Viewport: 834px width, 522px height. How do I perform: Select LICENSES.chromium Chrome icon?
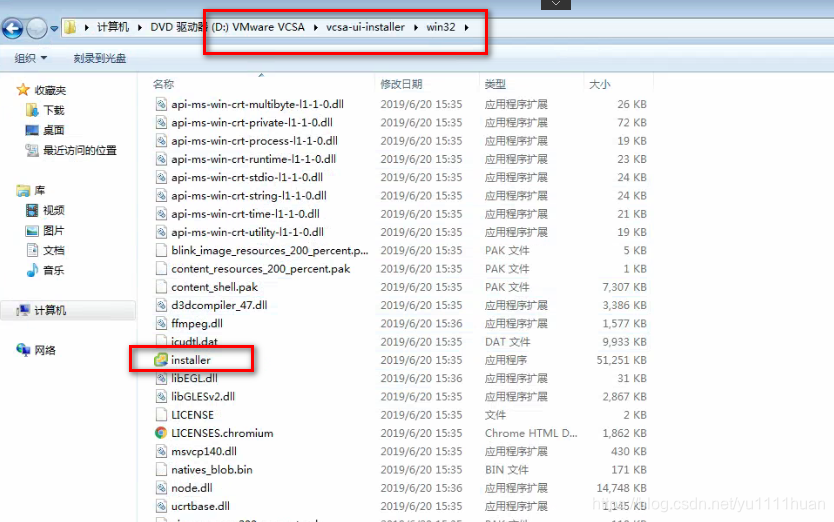(x=161, y=433)
